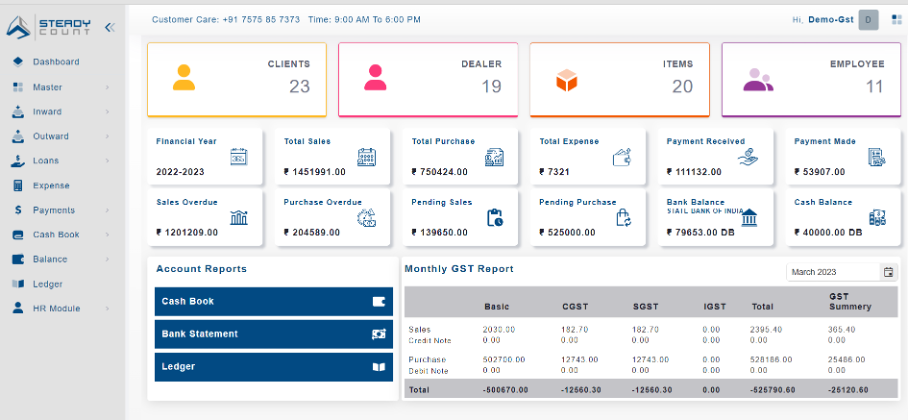This screenshot has height=420, width=908.
Task: Click the Total Sales calculator icon
Action: [x=367, y=157]
